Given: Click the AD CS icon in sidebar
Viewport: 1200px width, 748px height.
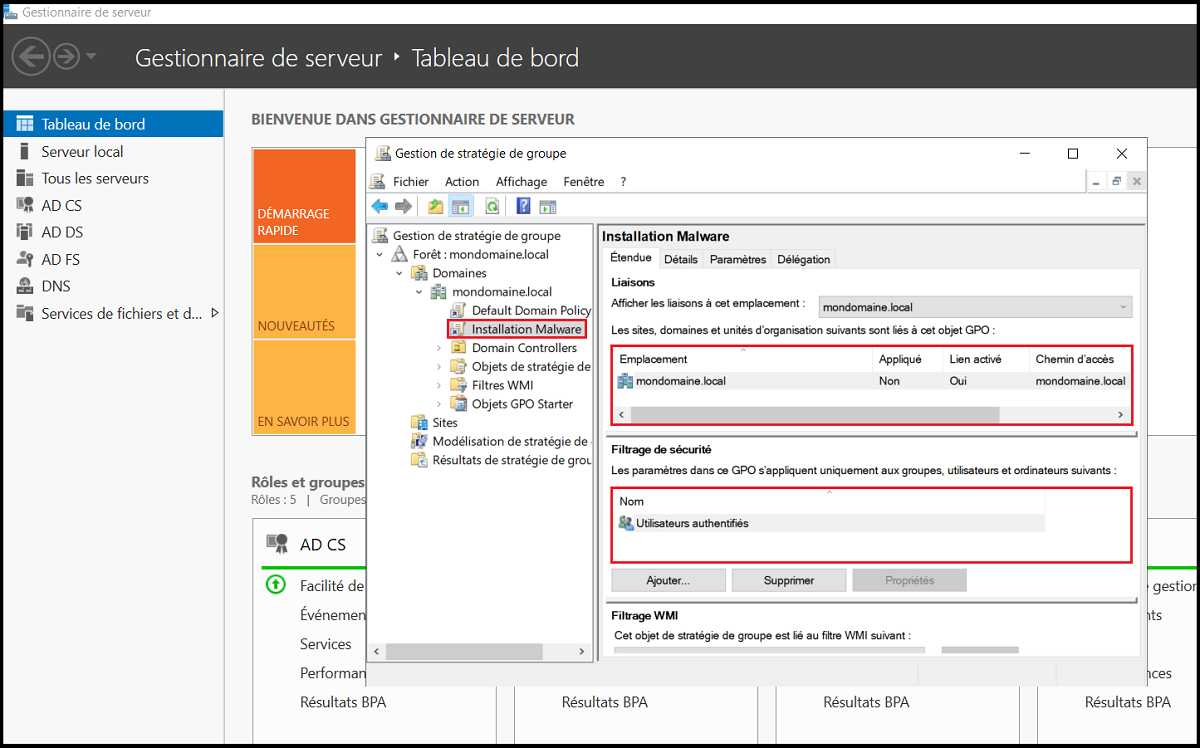Looking at the screenshot, I should tap(24, 205).
